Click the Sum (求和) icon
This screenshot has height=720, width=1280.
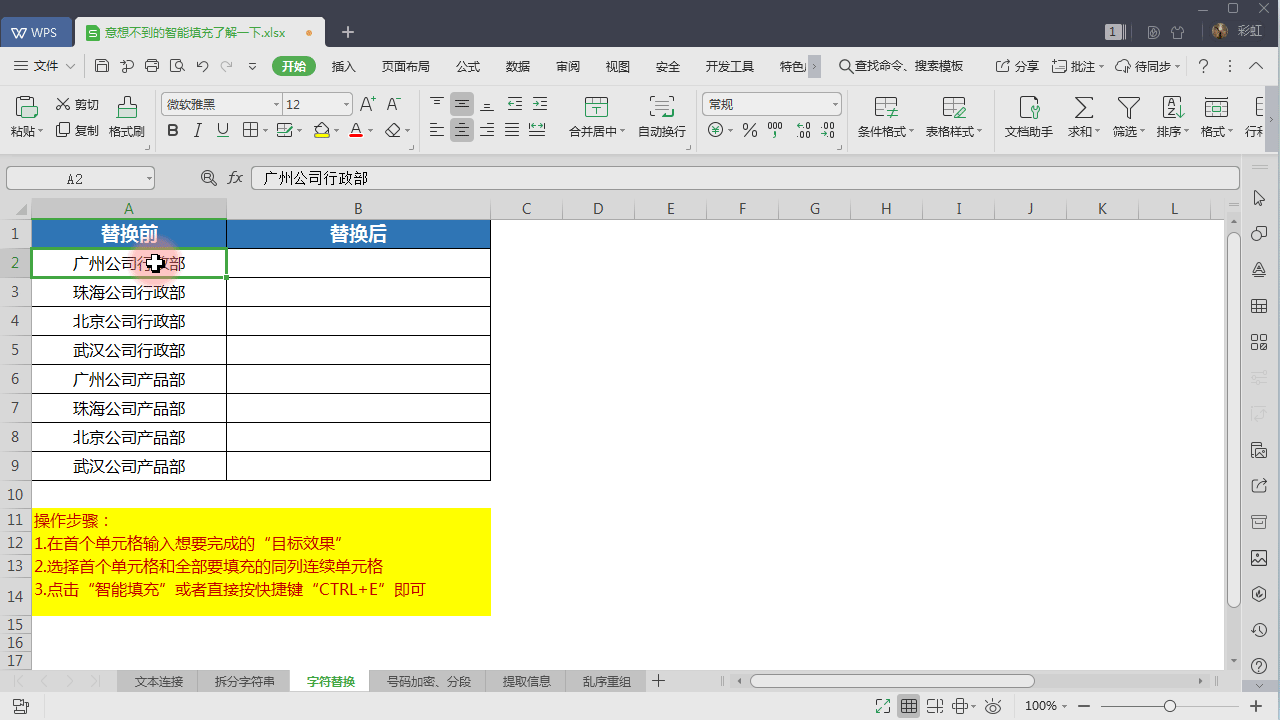click(1082, 108)
